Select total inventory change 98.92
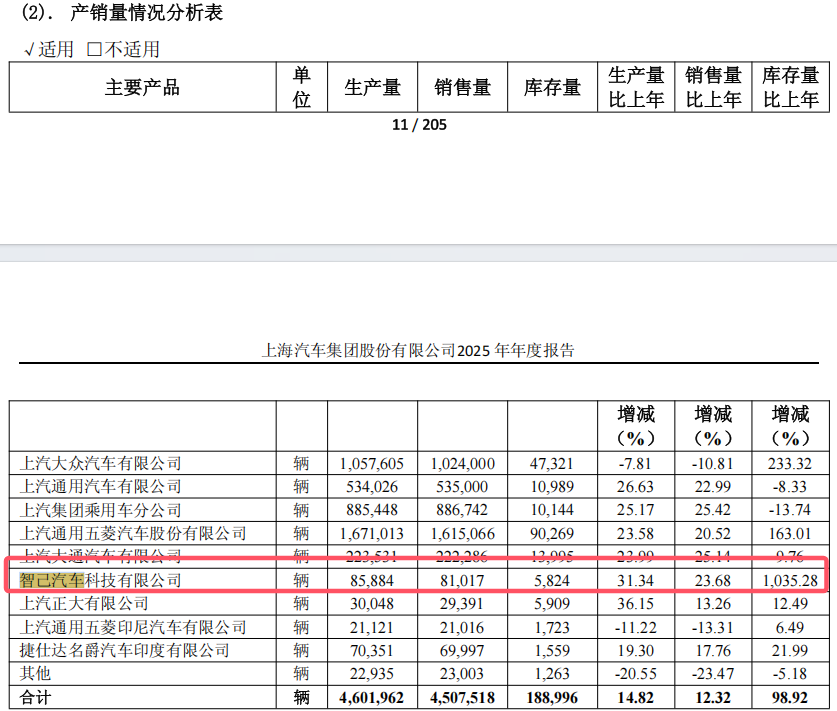This screenshot has width=837, height=711. pos(790,698)
